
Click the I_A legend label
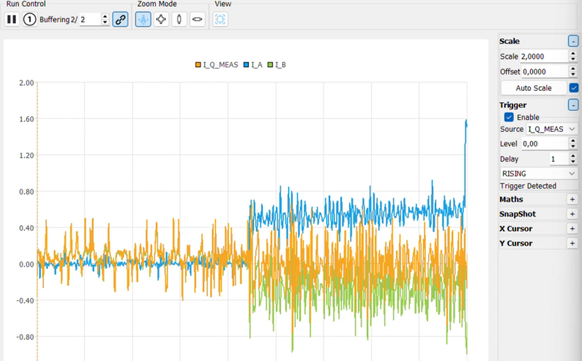point(257,65)
